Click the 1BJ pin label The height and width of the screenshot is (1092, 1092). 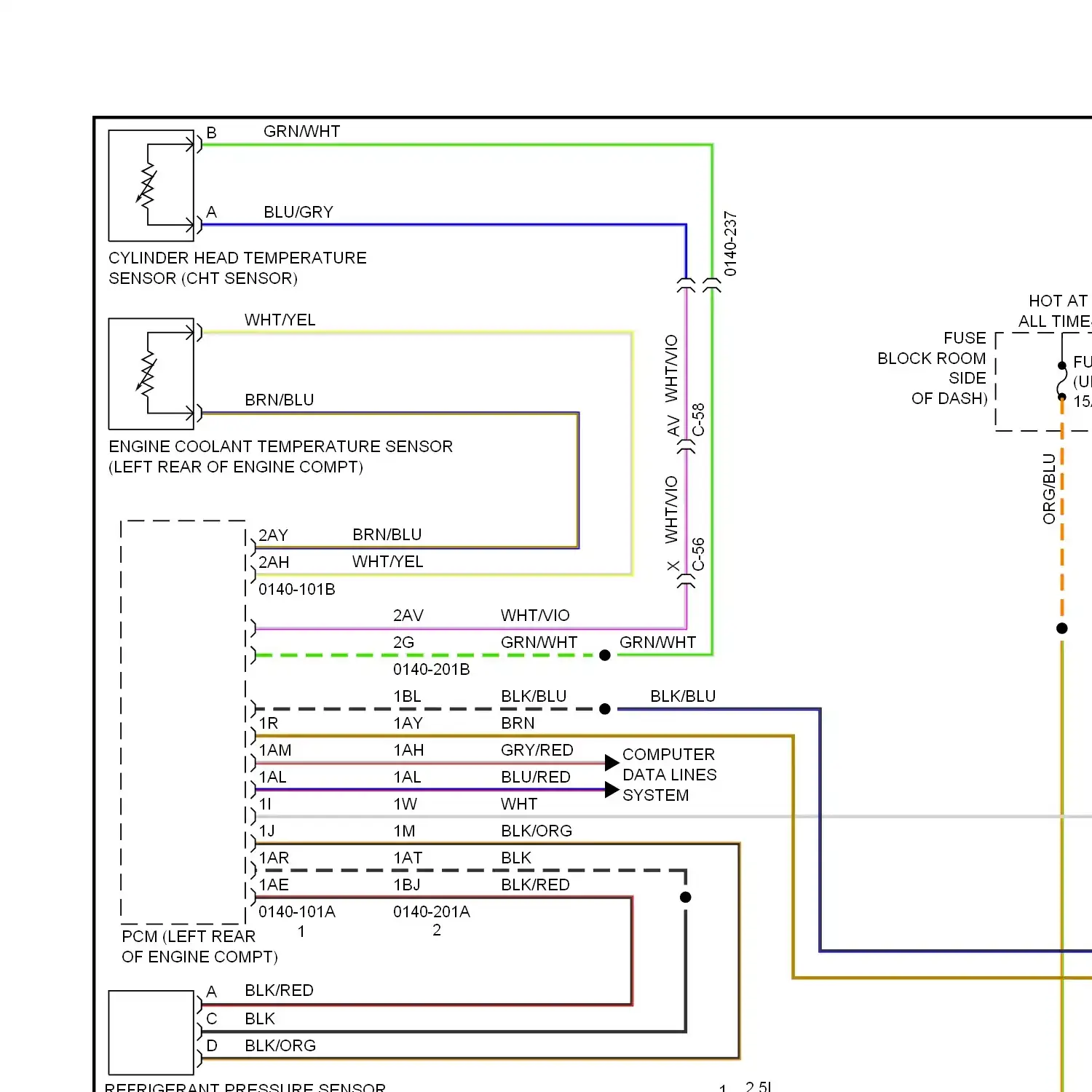point(407,885)
